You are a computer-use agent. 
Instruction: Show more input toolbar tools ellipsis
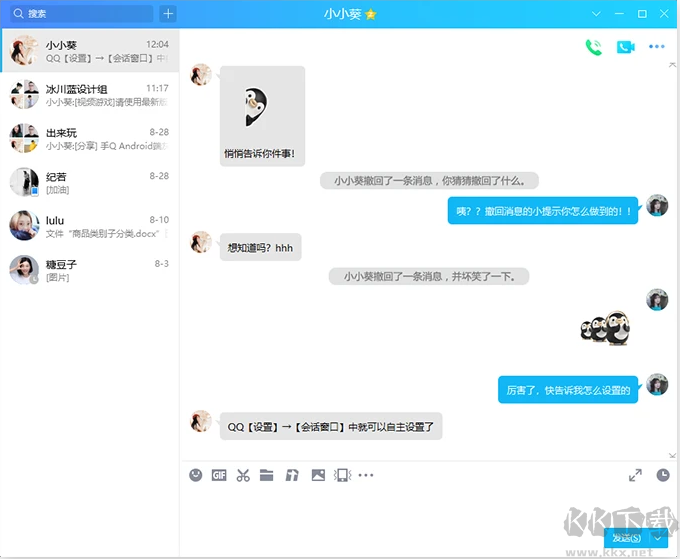(366, 475)
